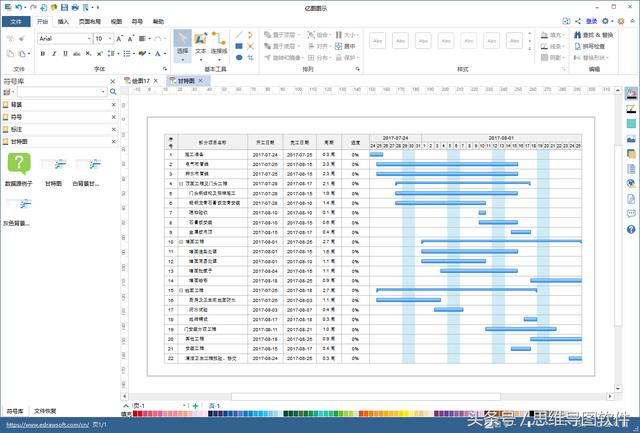Click the share icon near login
The image size is (640, 433).
tap(578, 21)
